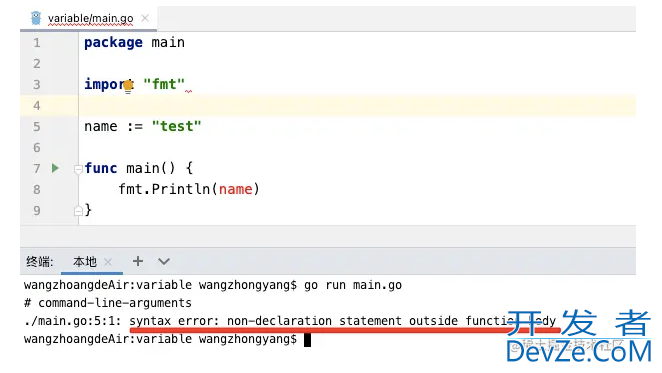Click the './main.go:5:1:' error location
This screenshot has height=373, width=662.
(x=73, y=321)
